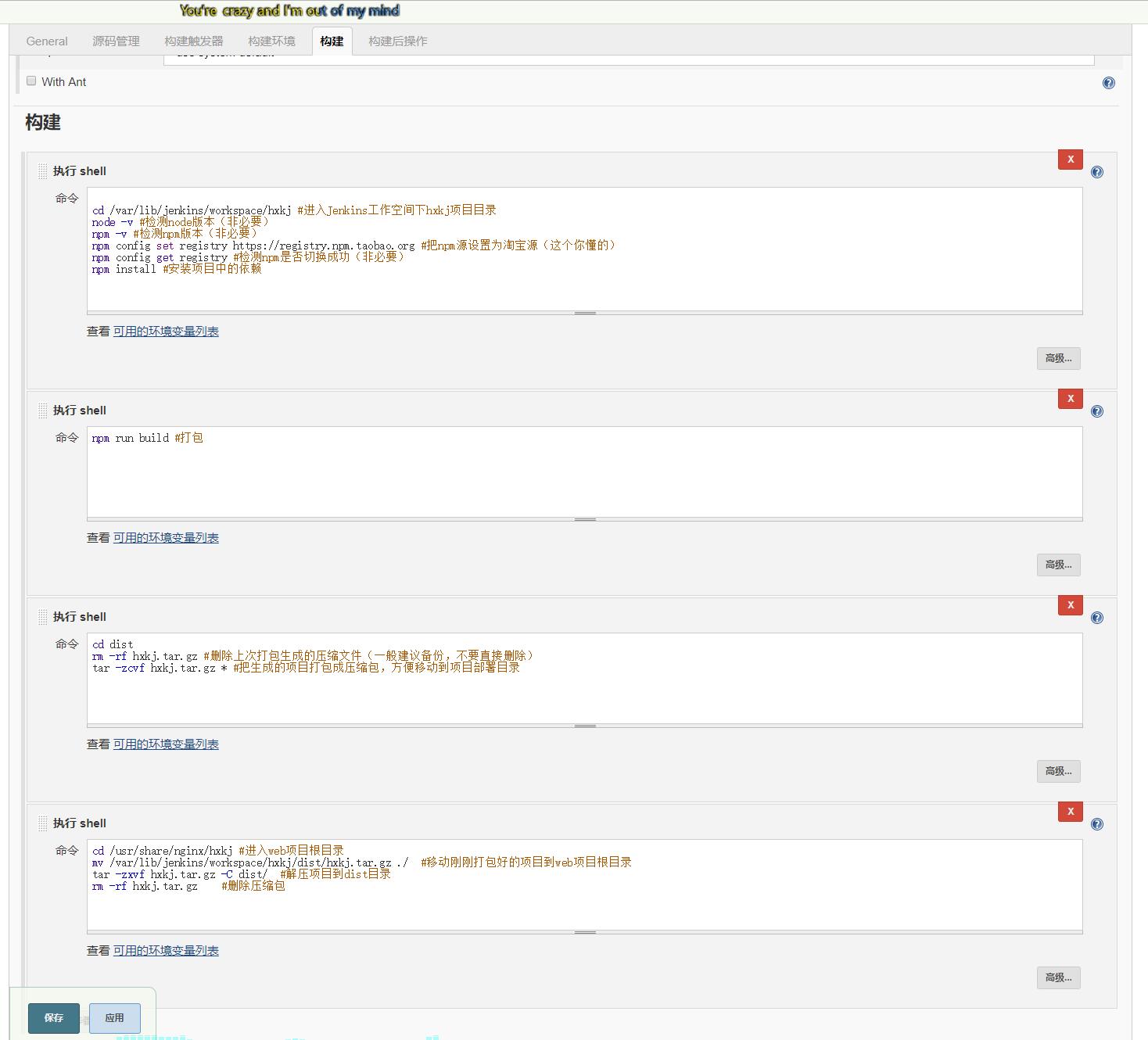This screenshot has width=1148, height=1040.
Task: Open 可用的环境变量列表 link under first shell step
Action: (166, 332)
